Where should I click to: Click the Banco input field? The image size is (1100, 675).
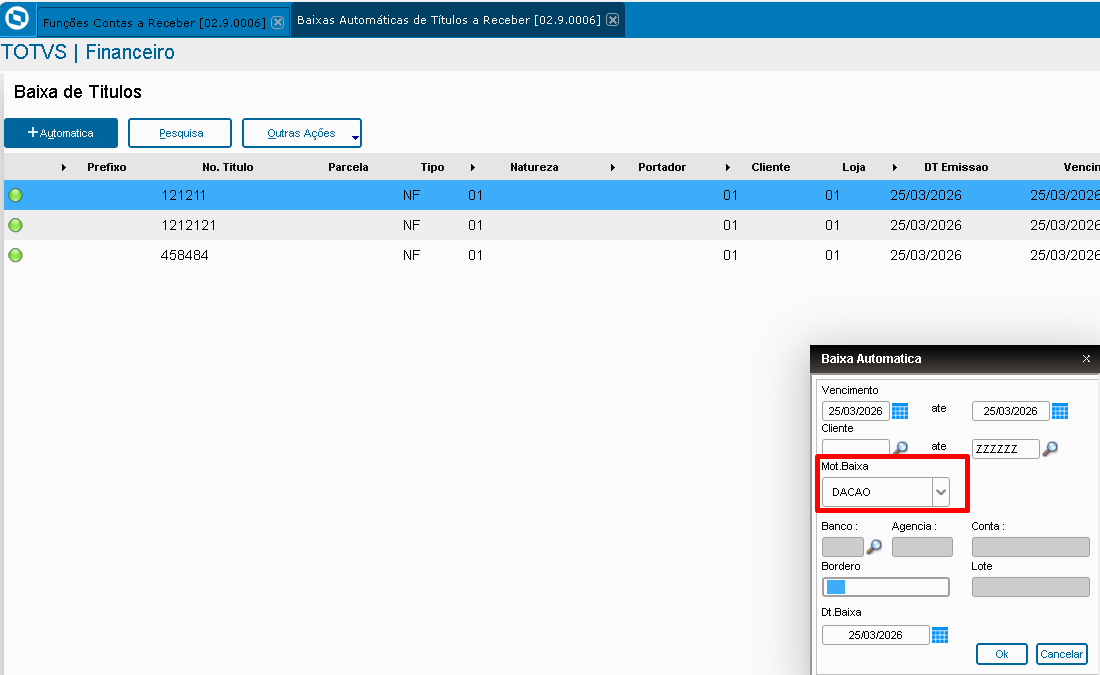coord(843,547)
